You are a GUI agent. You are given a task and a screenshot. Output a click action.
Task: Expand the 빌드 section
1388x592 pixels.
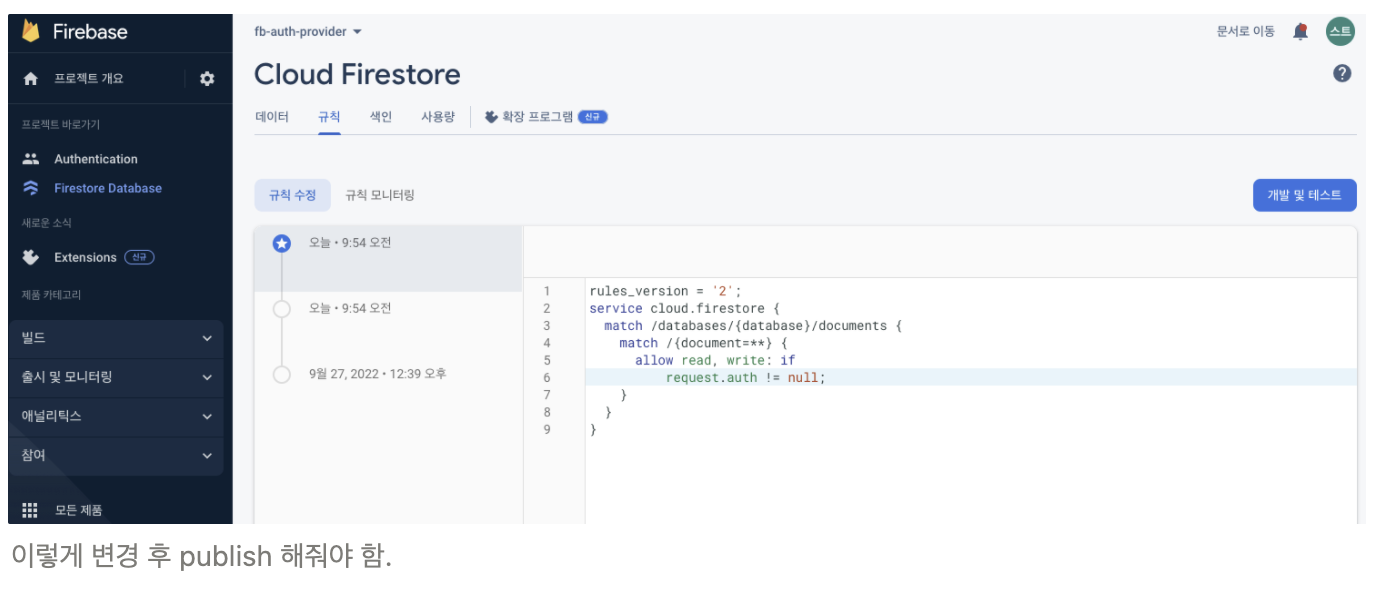110,338
